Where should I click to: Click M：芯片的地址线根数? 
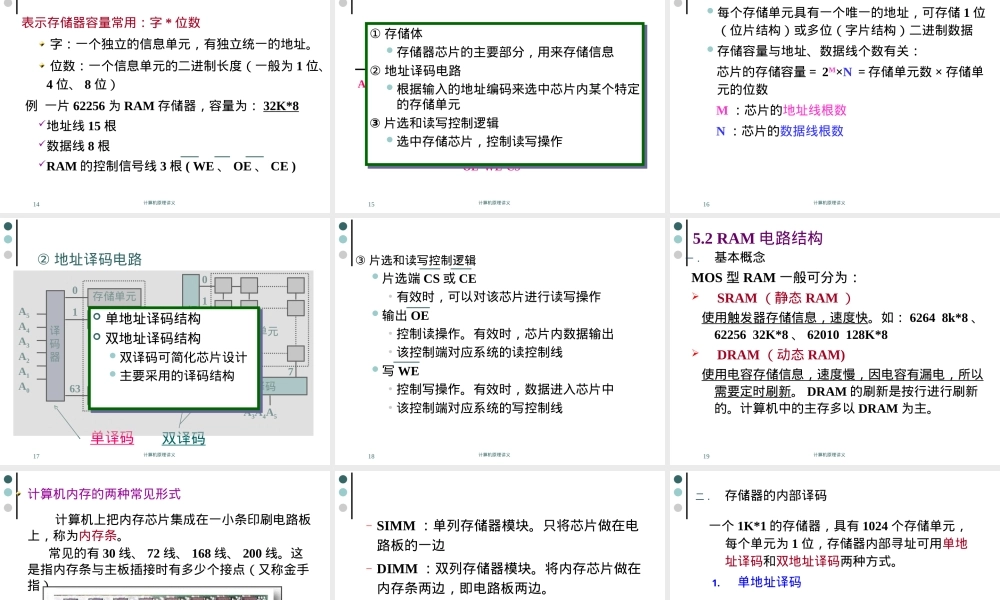tap(781, 110)
